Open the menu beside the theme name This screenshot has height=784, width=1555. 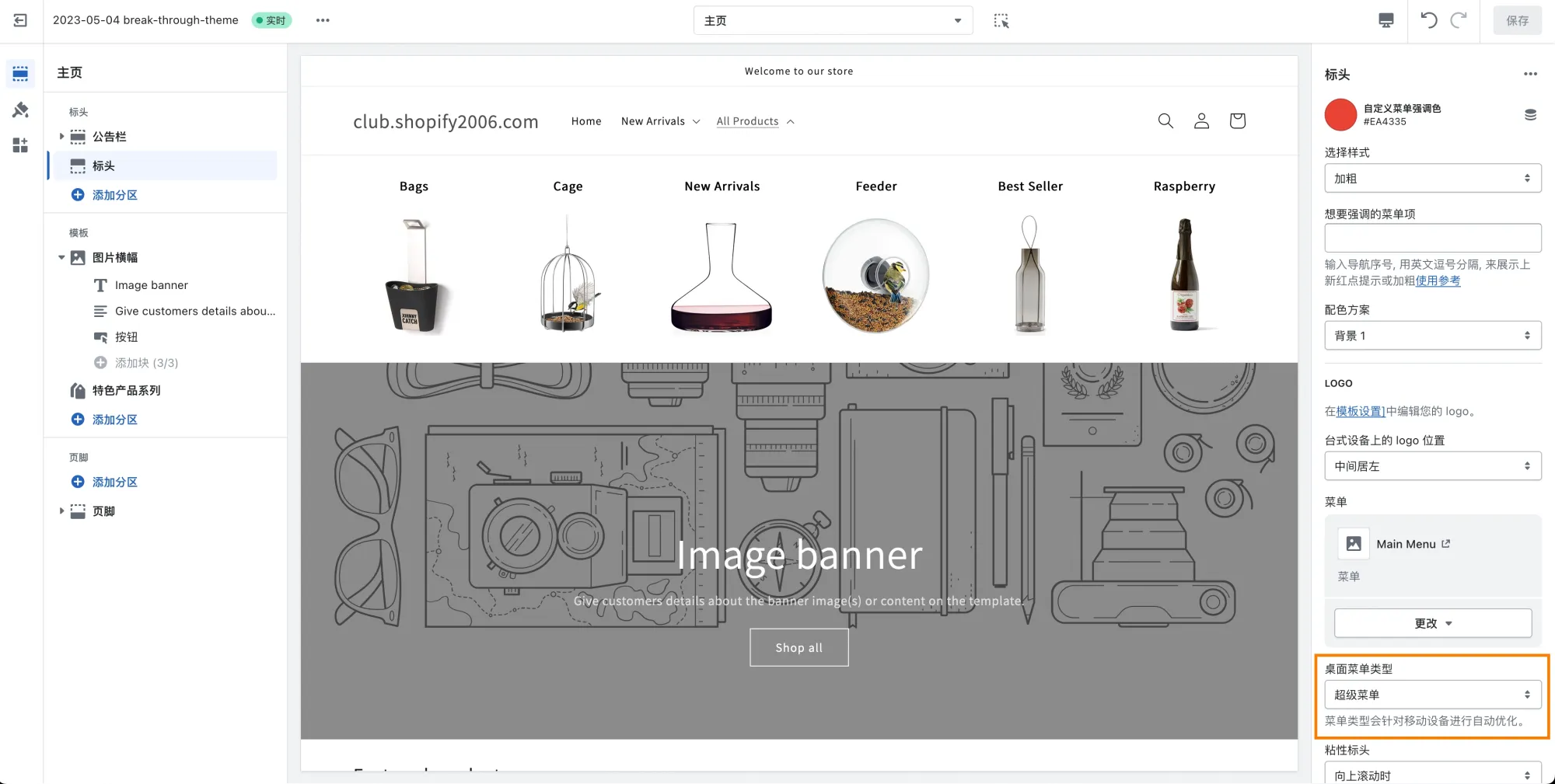click(323, 20)
